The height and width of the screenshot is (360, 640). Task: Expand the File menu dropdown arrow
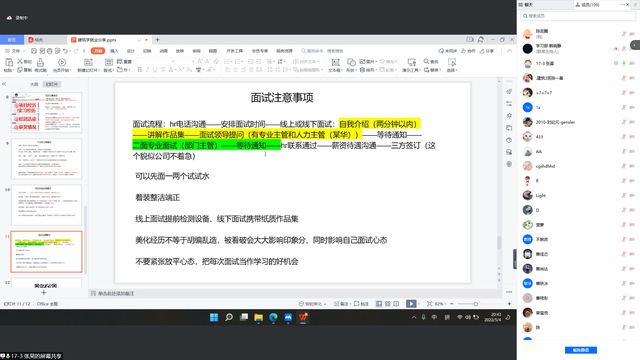[x=24, y=51]
